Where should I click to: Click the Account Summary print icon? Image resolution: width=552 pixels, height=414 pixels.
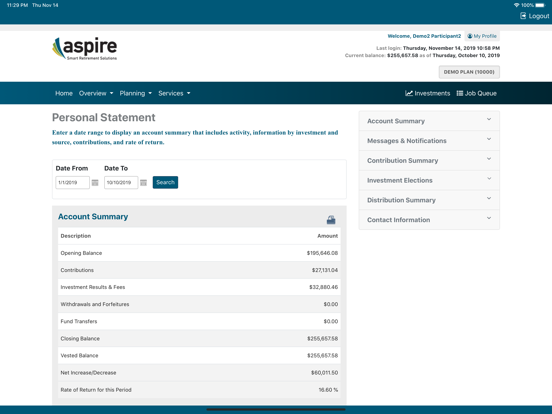pos(331,220)
